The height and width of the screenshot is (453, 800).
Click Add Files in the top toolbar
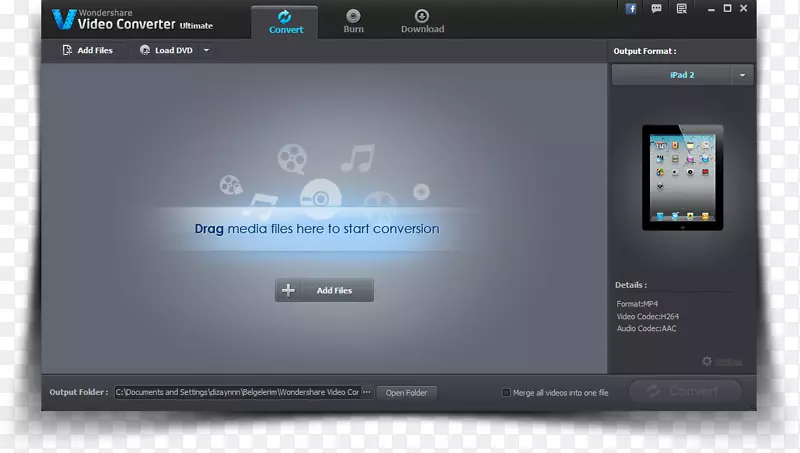[87, 50]
